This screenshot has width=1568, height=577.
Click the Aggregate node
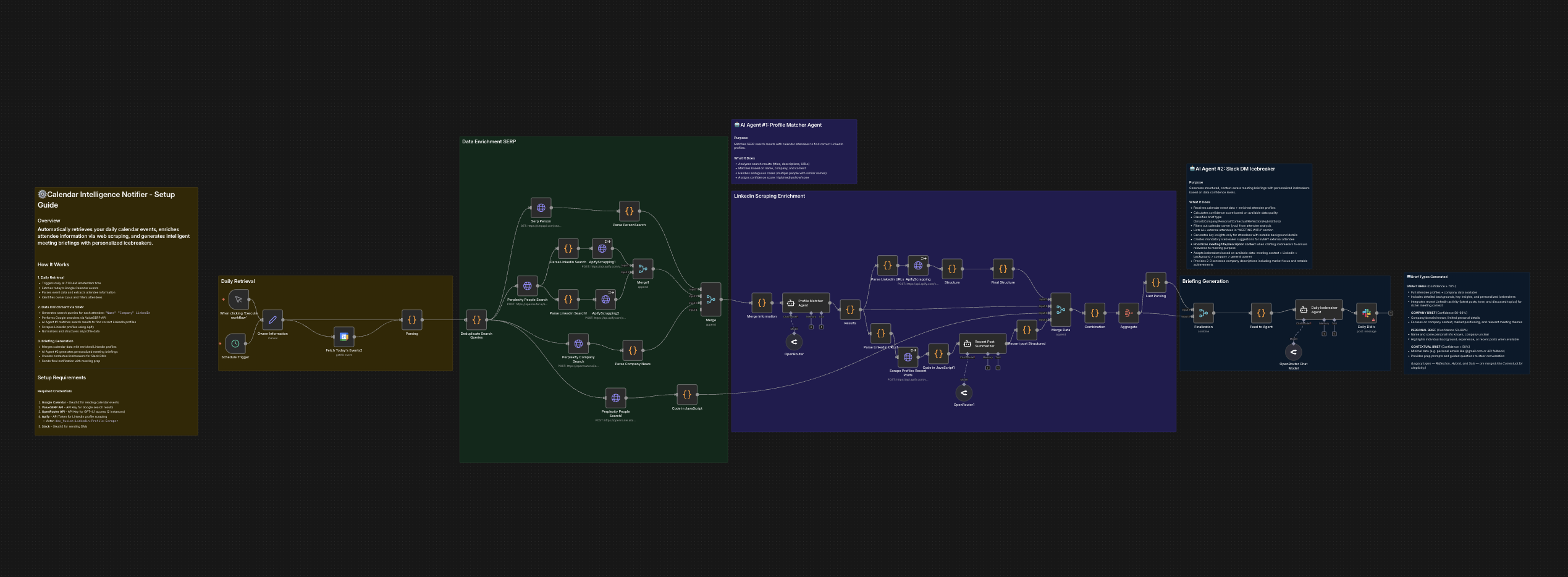(x=1129, y=313)
